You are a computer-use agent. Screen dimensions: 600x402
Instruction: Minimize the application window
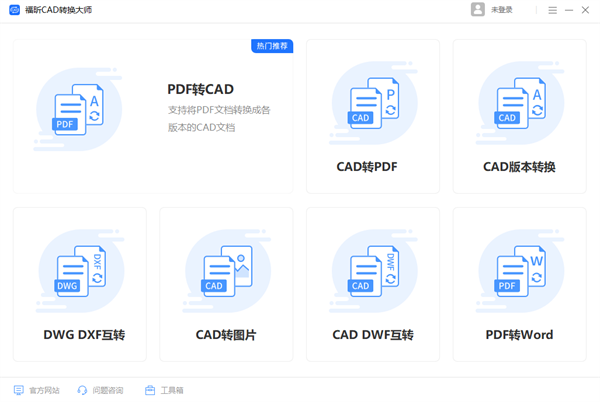569,10
